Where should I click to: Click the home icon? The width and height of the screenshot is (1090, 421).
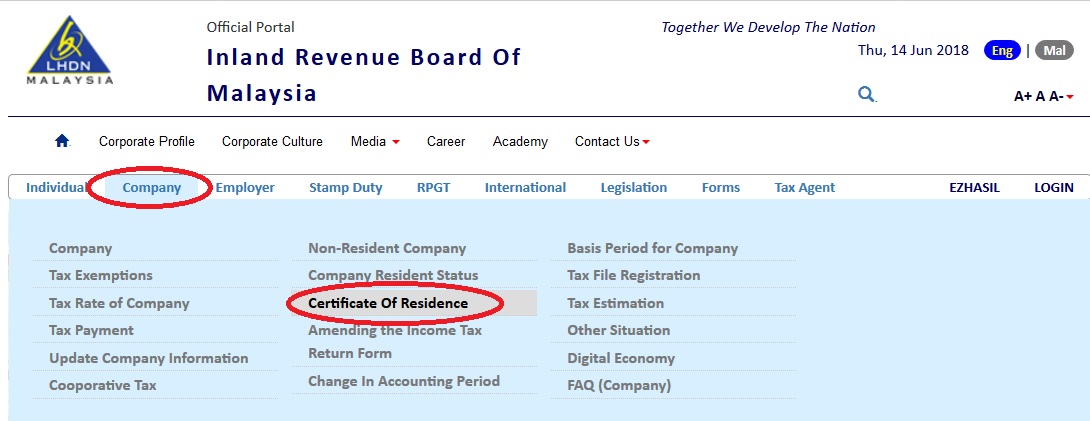click(62, 141)
